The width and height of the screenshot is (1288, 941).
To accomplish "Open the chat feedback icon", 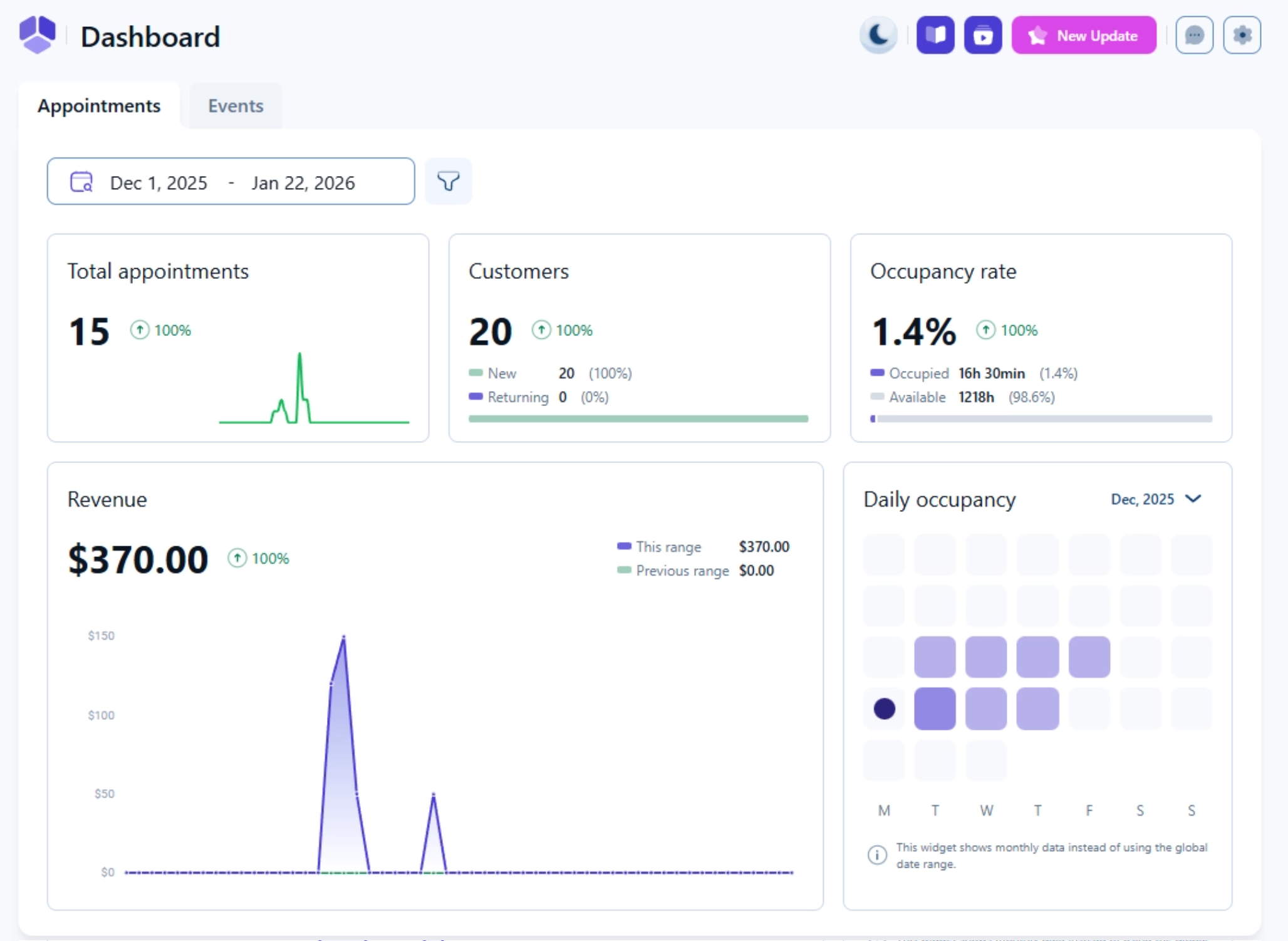I will tap(1195, 35).
